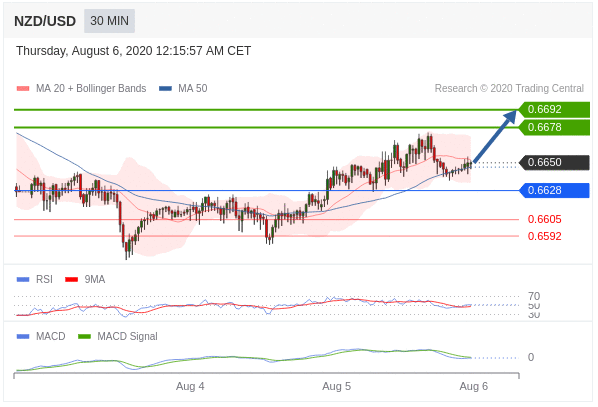Click the 30 MIN timeframe button
This screenshot has width=598, height=407.
click(x=109, y=21)
